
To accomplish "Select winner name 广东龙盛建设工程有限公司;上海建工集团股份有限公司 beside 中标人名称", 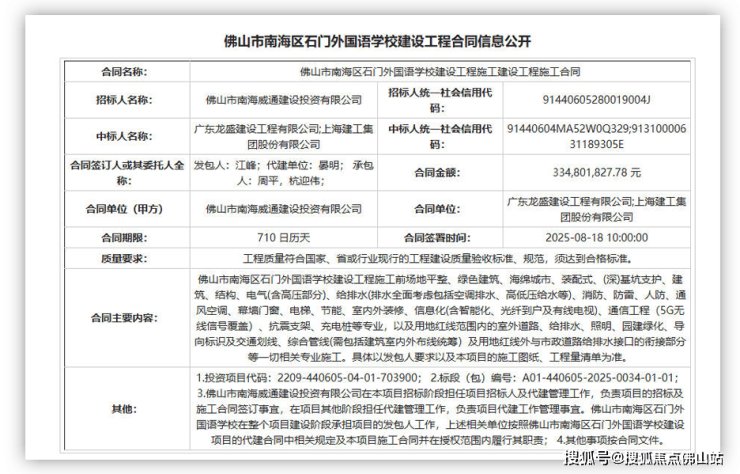I will click(x=284, y=136).
